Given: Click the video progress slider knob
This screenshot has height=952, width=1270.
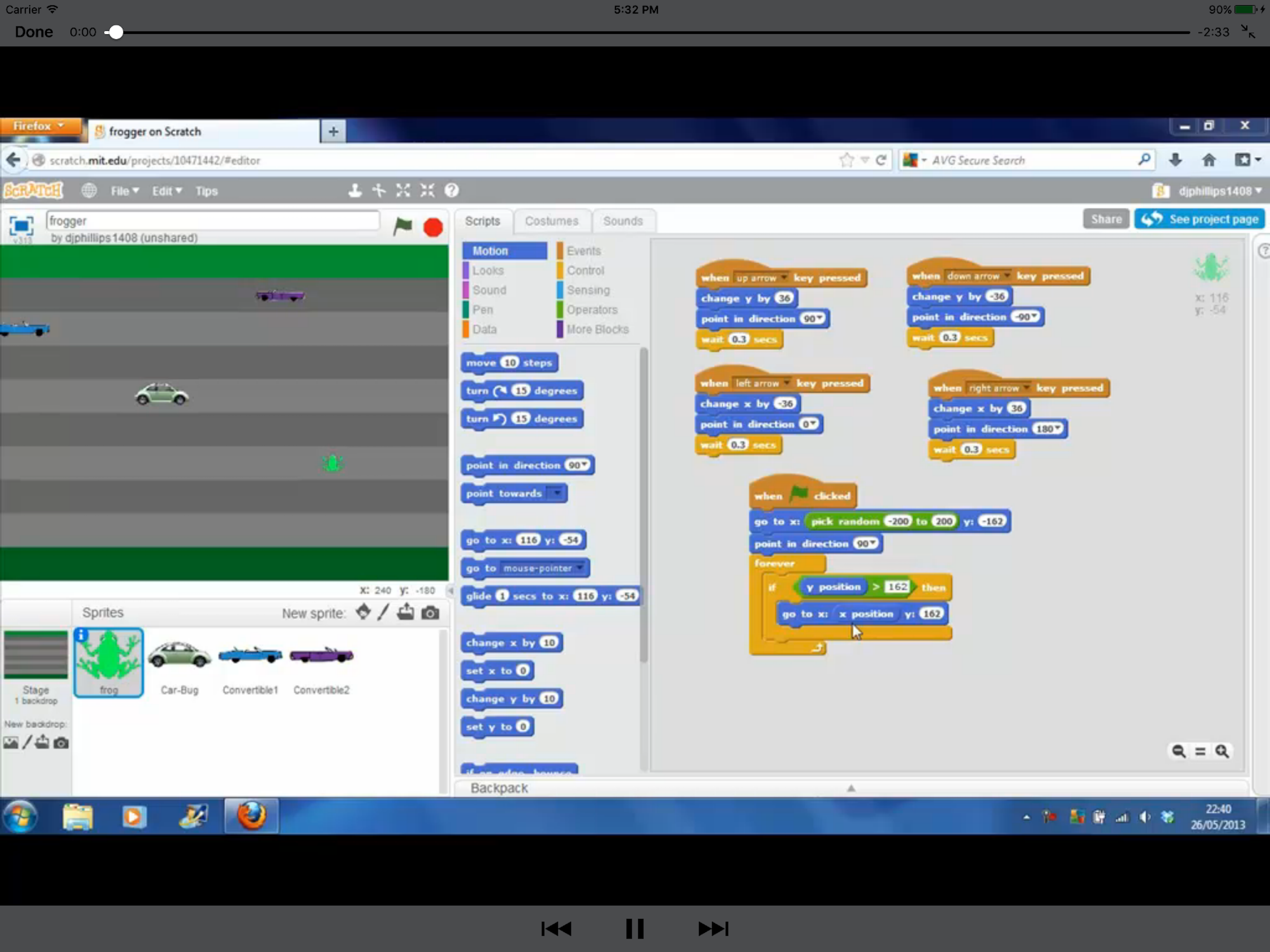Looking at the screenshot, I should pos(116,32).
